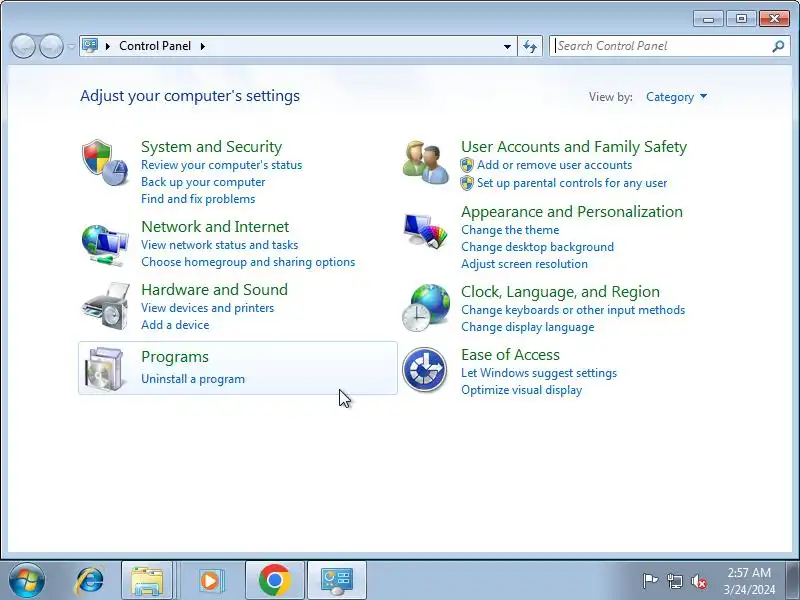
Task: Click the Control Panel breadcrumb text
Action: 155,46
